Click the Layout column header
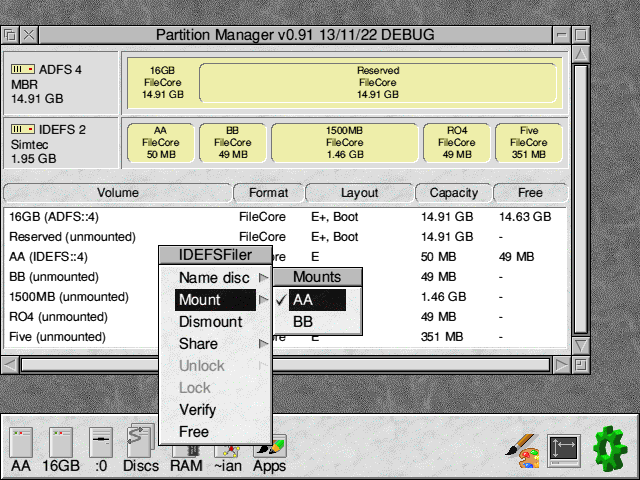 [360, 193]
